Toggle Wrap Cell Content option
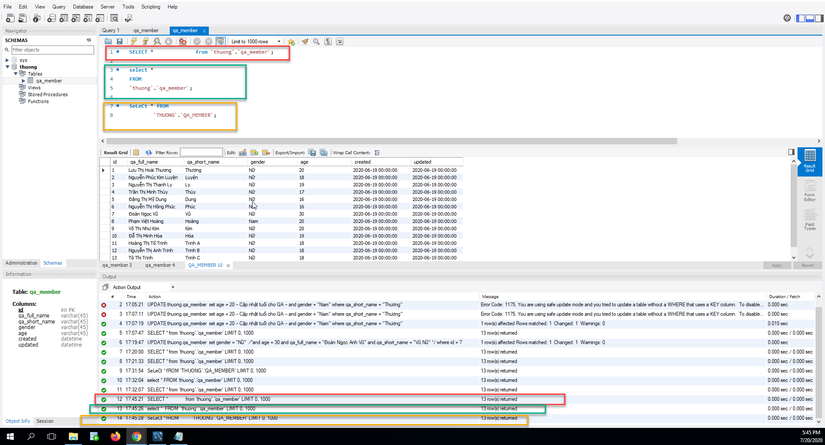The width and height of the screenshot is (825, 445). (x=377, y=153)
